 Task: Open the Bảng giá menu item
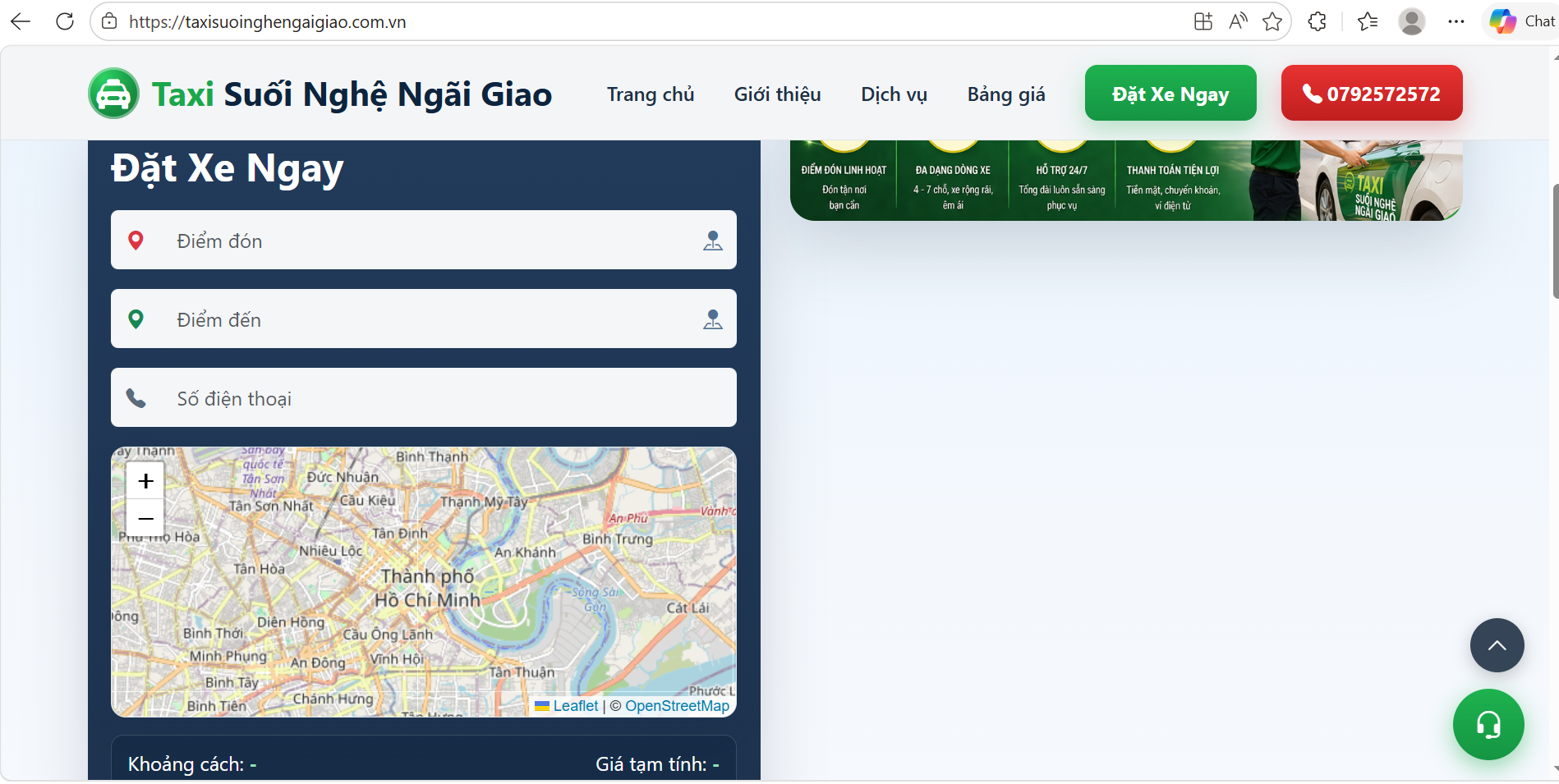[1006, 94]
